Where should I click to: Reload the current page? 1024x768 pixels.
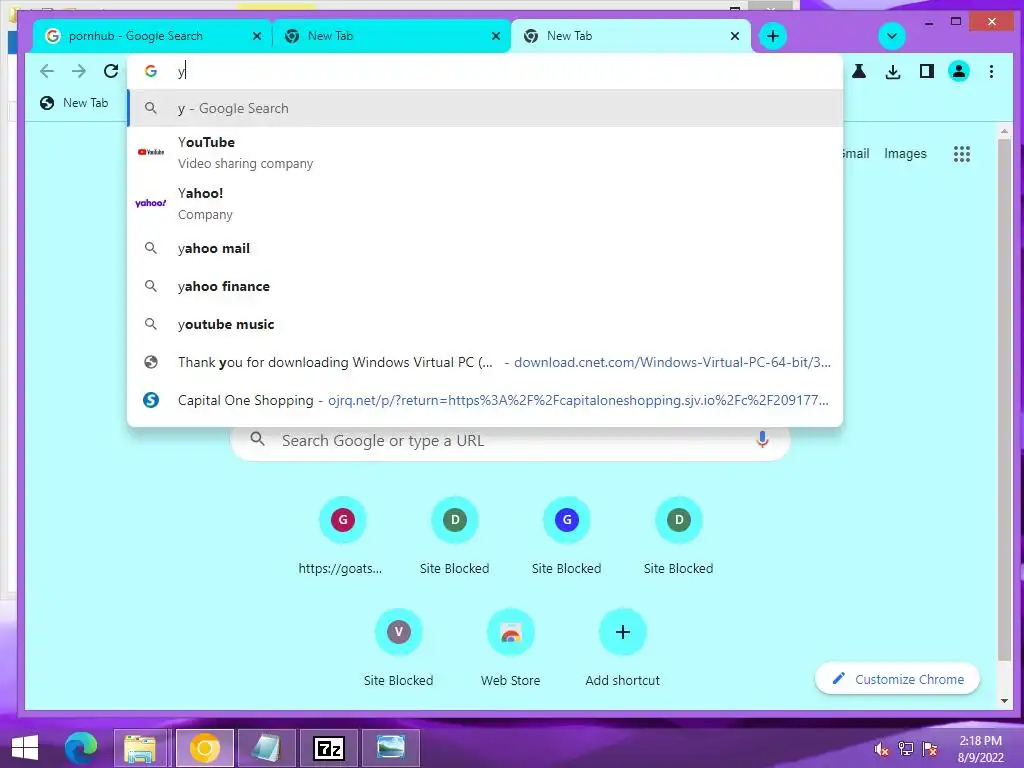coord(111,71)
